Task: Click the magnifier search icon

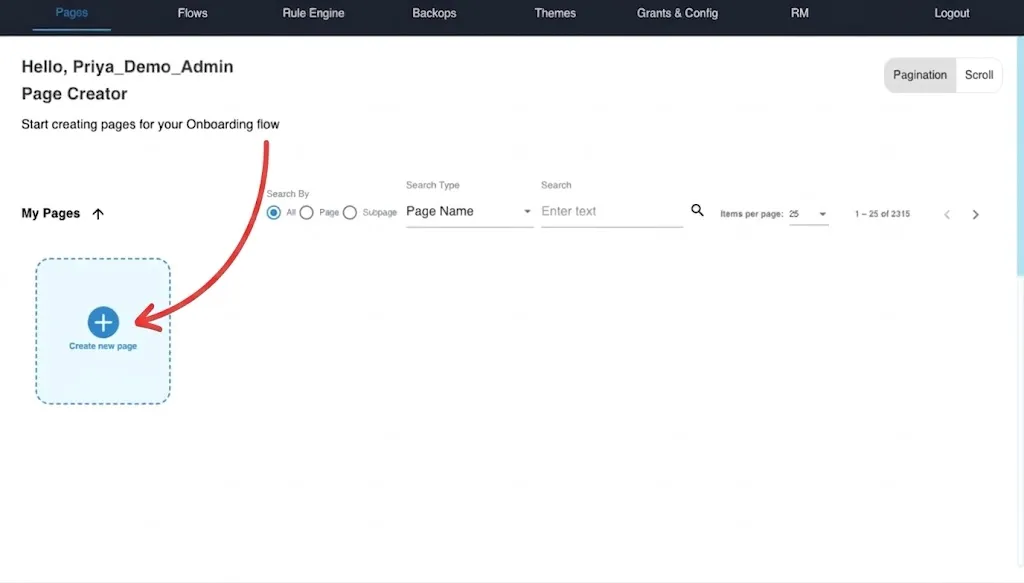Action: click(x=697, y=210)
